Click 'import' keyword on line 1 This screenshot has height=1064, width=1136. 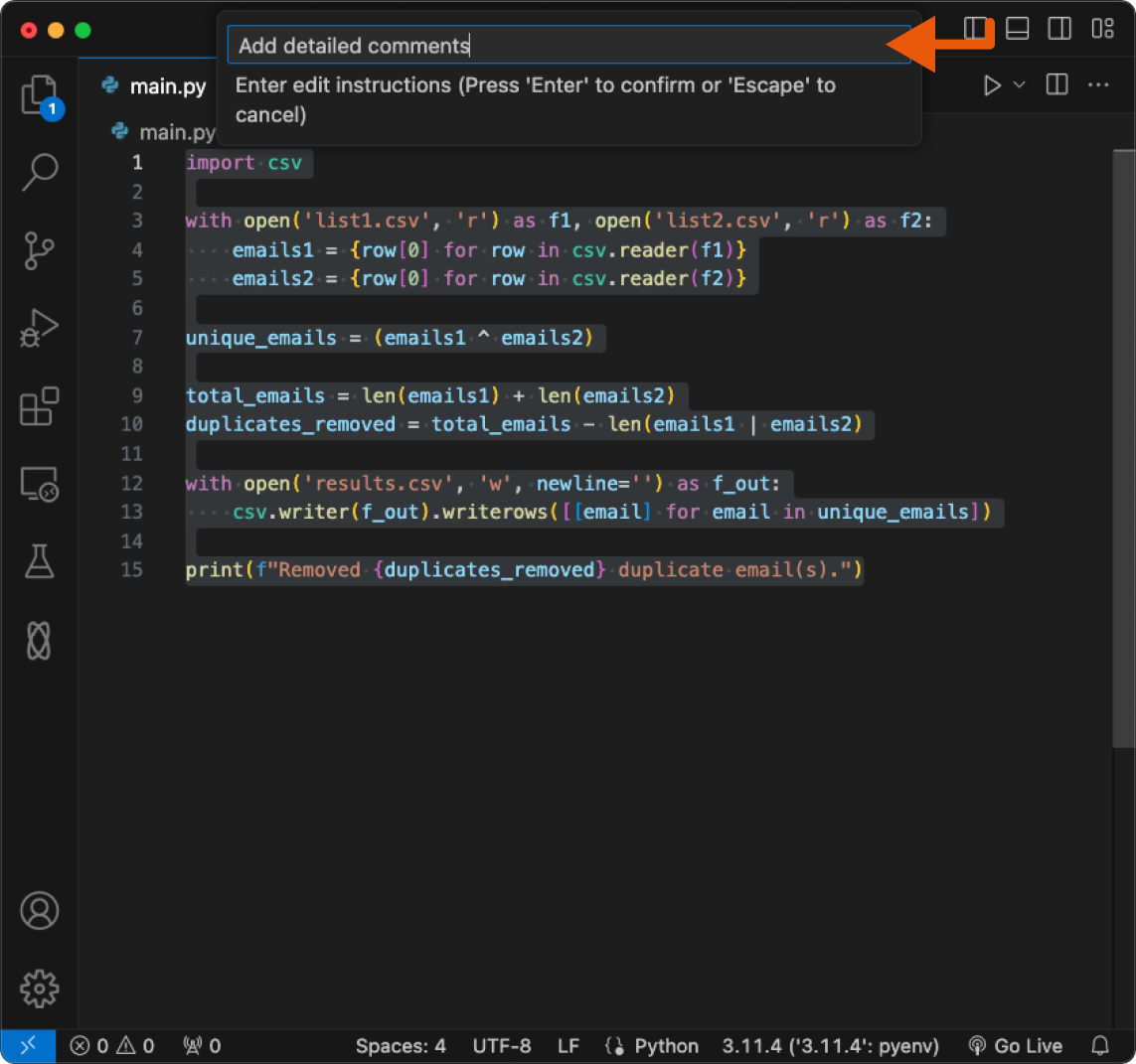[221, 163]
